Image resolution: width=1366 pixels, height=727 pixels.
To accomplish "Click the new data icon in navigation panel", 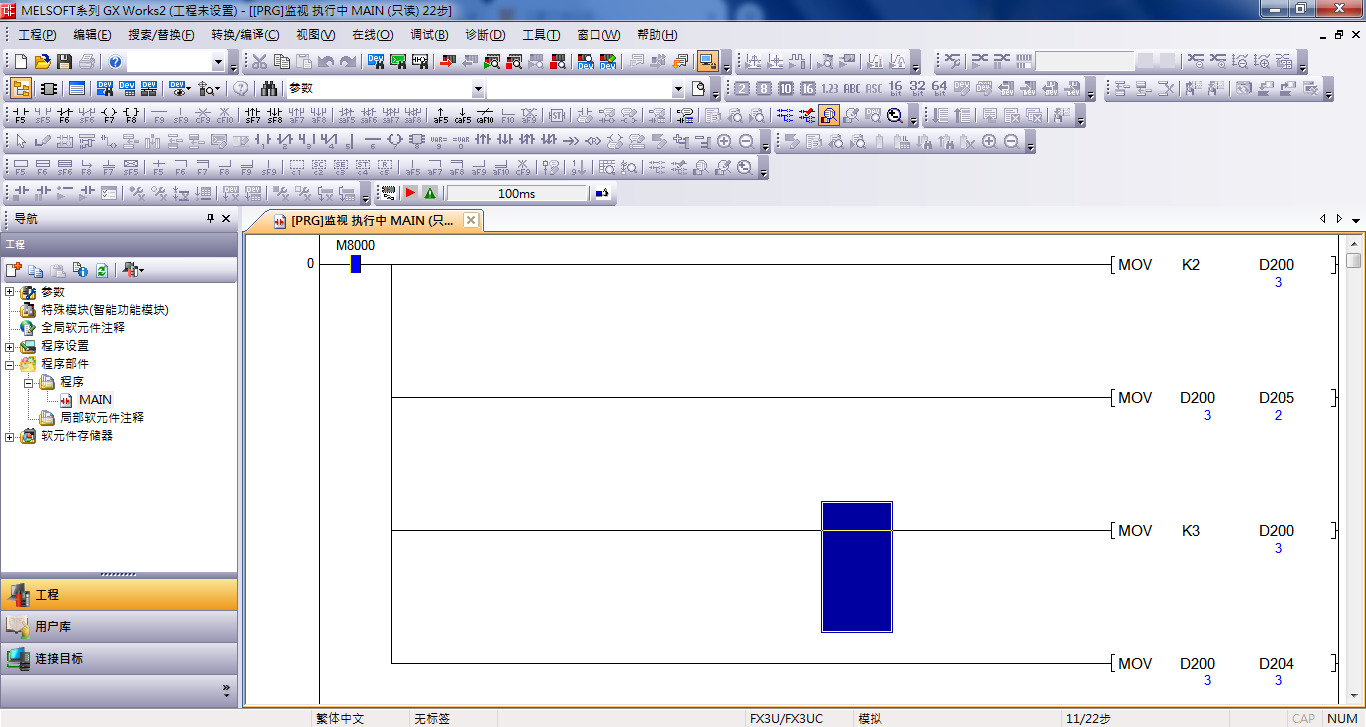I will click(x=14, y=270).
